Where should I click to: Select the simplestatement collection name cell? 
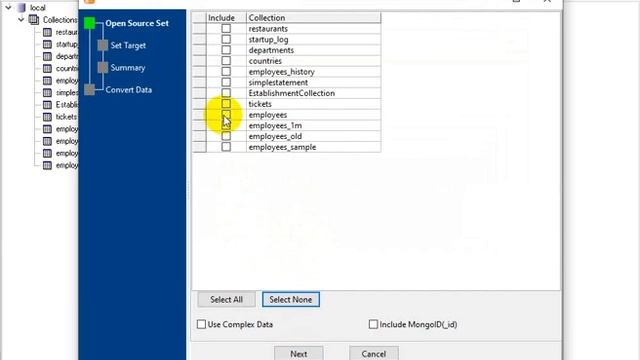click(x=313, y=82)
